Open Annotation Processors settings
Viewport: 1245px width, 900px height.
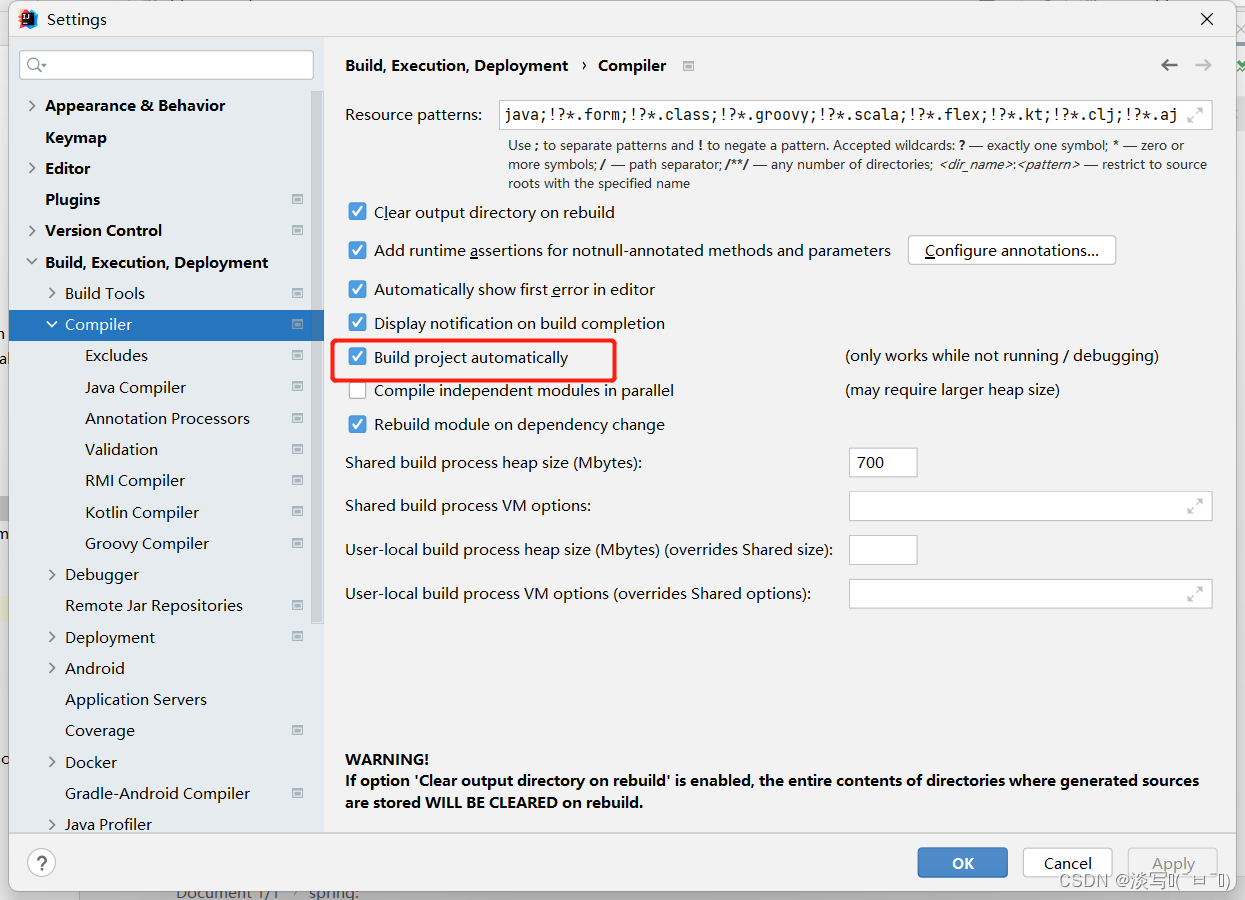pos(167,418)
